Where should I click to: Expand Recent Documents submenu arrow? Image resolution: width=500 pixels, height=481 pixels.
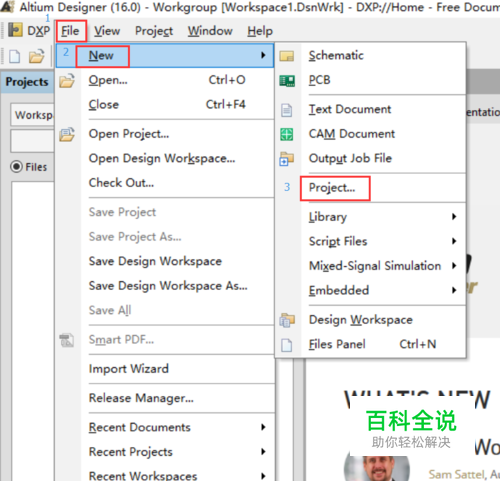[x=263, y=427]
